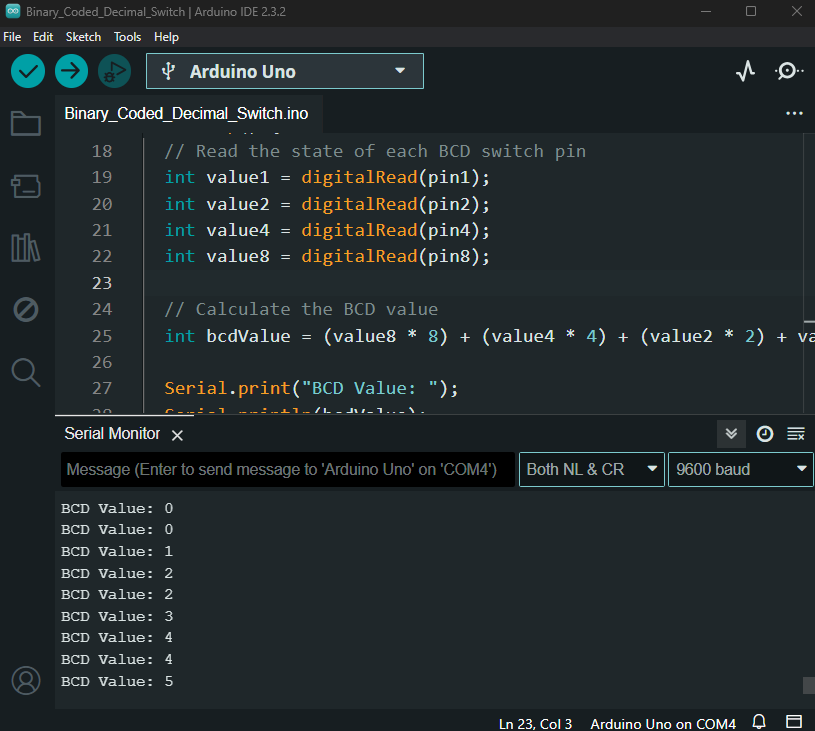Click the serial message input field
This screenshot has width=815, height=731.
[x=287, y=469]
